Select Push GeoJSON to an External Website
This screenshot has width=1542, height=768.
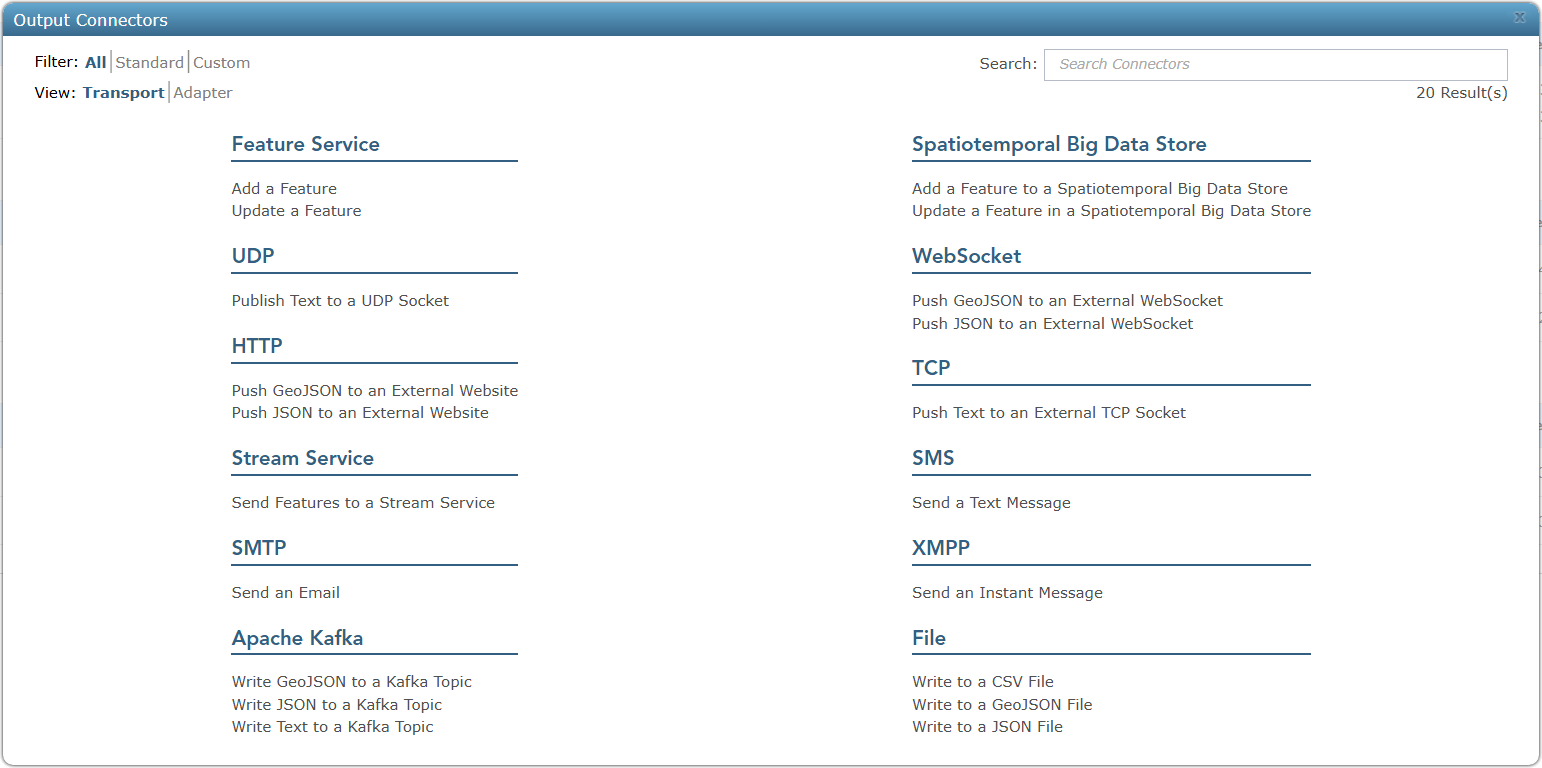(x=374, y=390)
